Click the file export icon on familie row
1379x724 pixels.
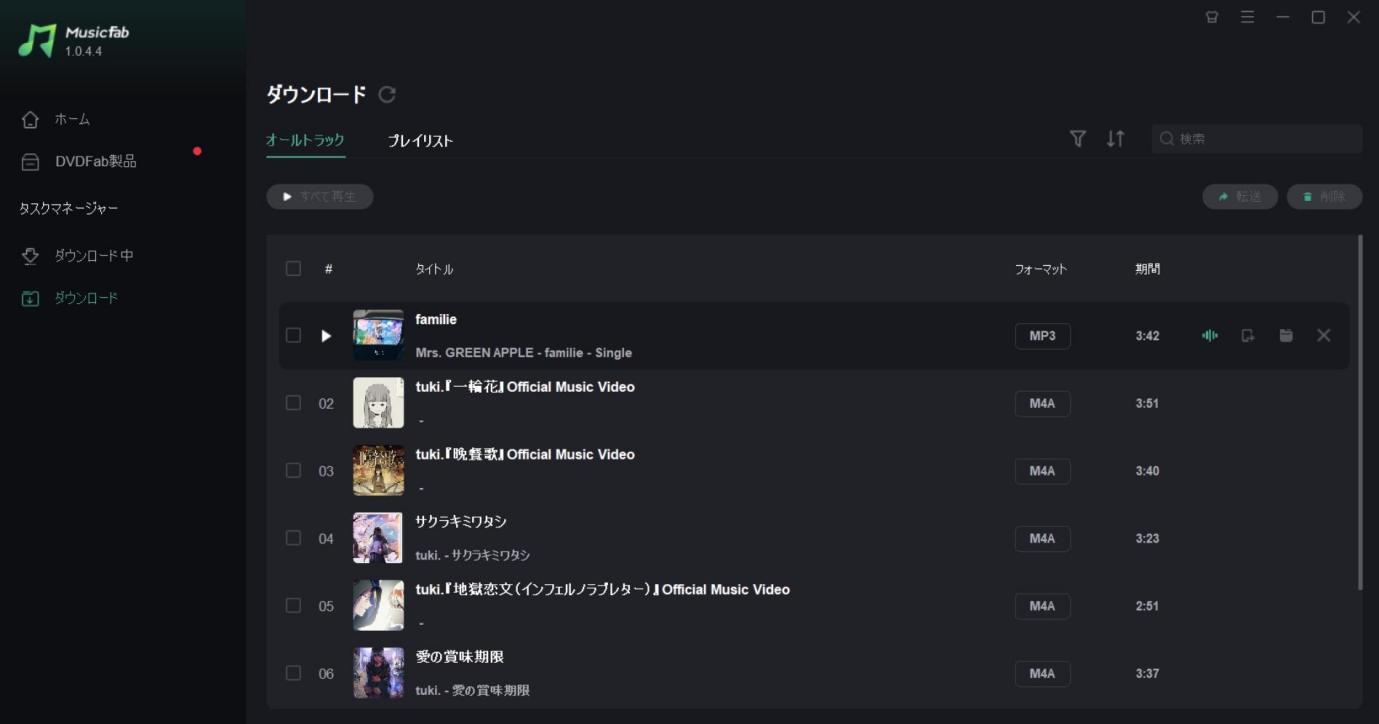click(1248, 336)
